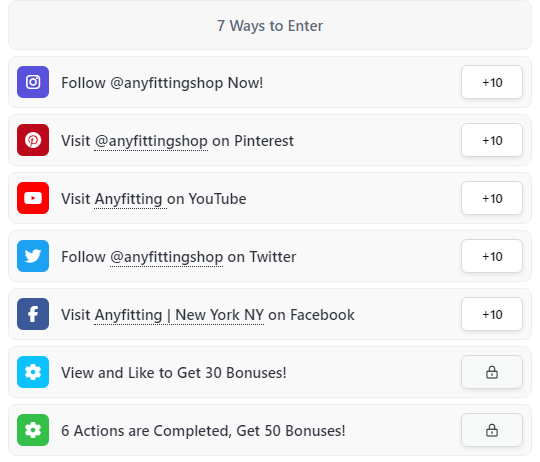Image resolution: width=540 pixels, height=462 pixels.
Task: Click the blue Twitter bird icon
Action: 33,256
